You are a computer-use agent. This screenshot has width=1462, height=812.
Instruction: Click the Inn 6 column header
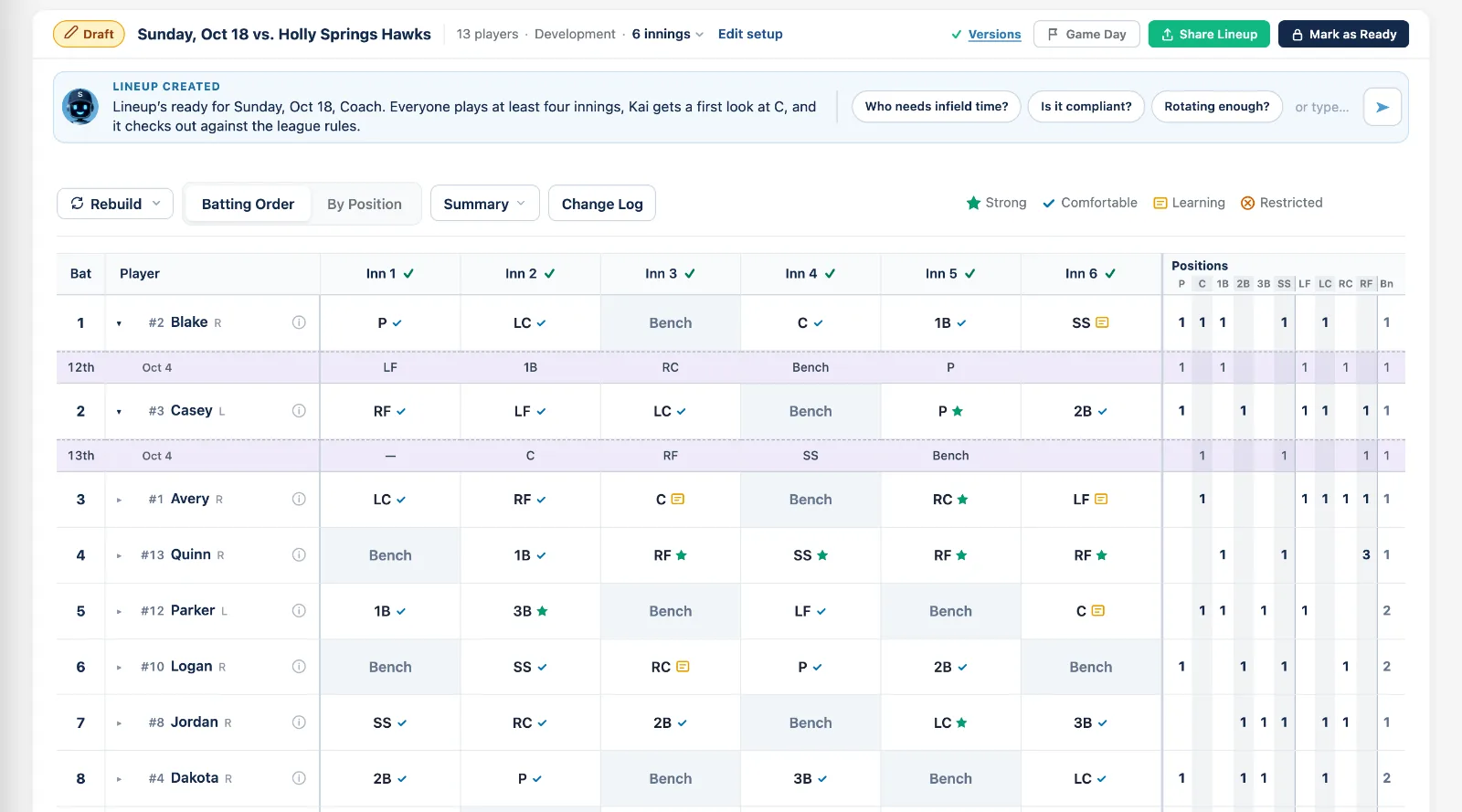[x=1090, y=274]
